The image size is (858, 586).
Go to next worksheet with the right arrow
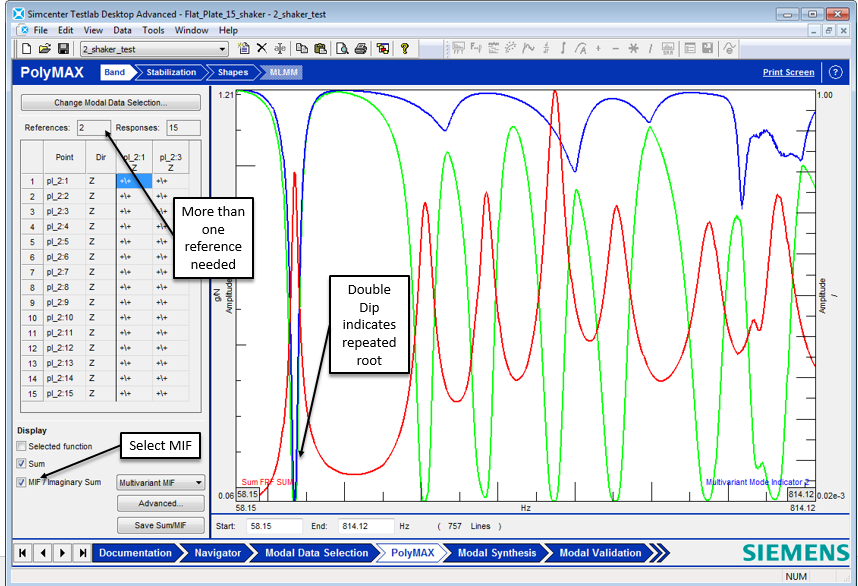click(x=62, y=553)
